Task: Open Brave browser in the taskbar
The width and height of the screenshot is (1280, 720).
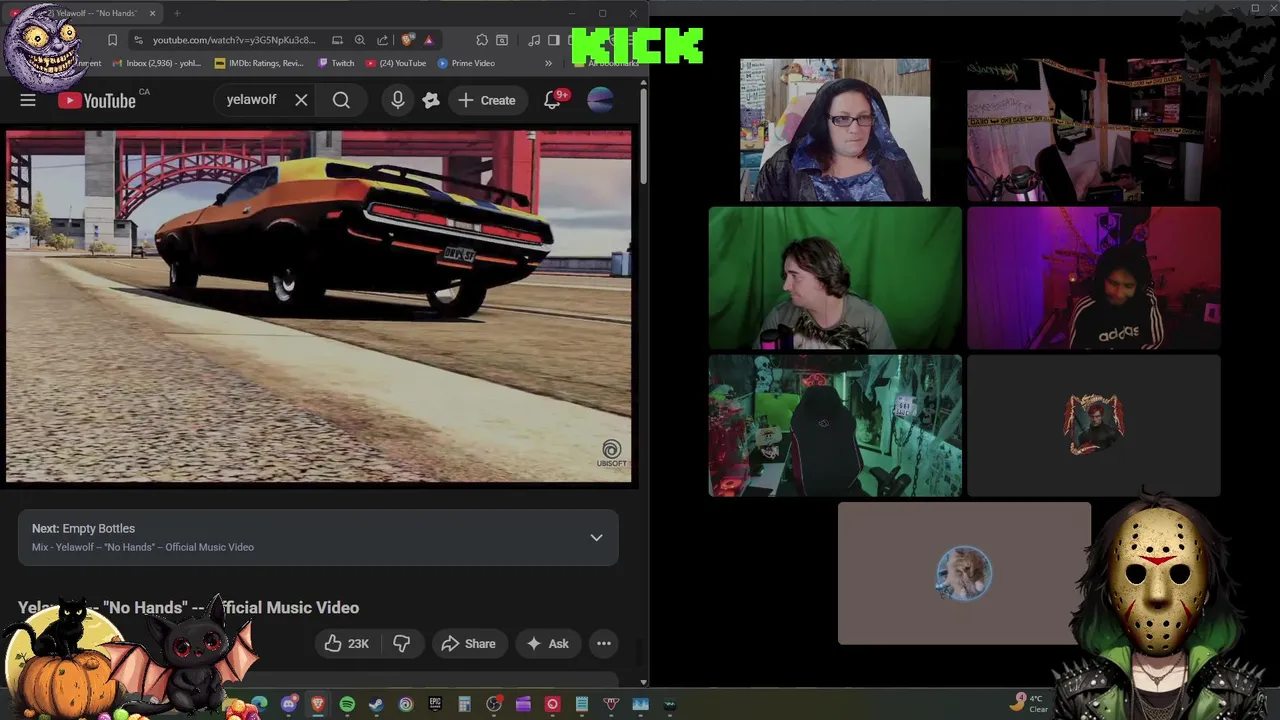Action: pos(318,704)
